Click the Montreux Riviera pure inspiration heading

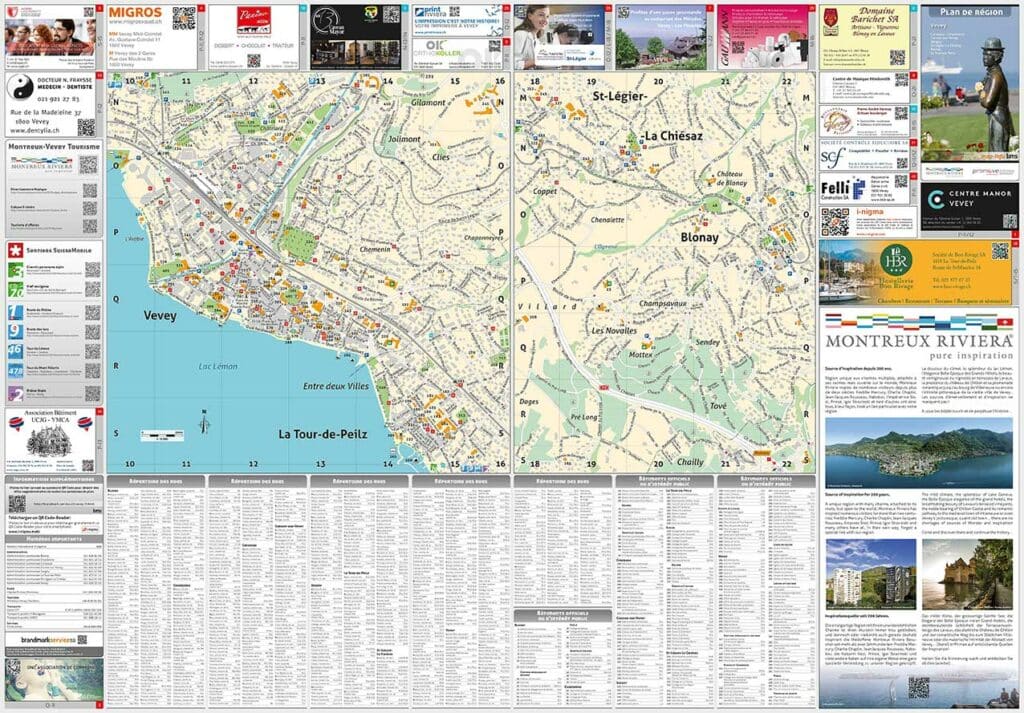tap(919, 345)
